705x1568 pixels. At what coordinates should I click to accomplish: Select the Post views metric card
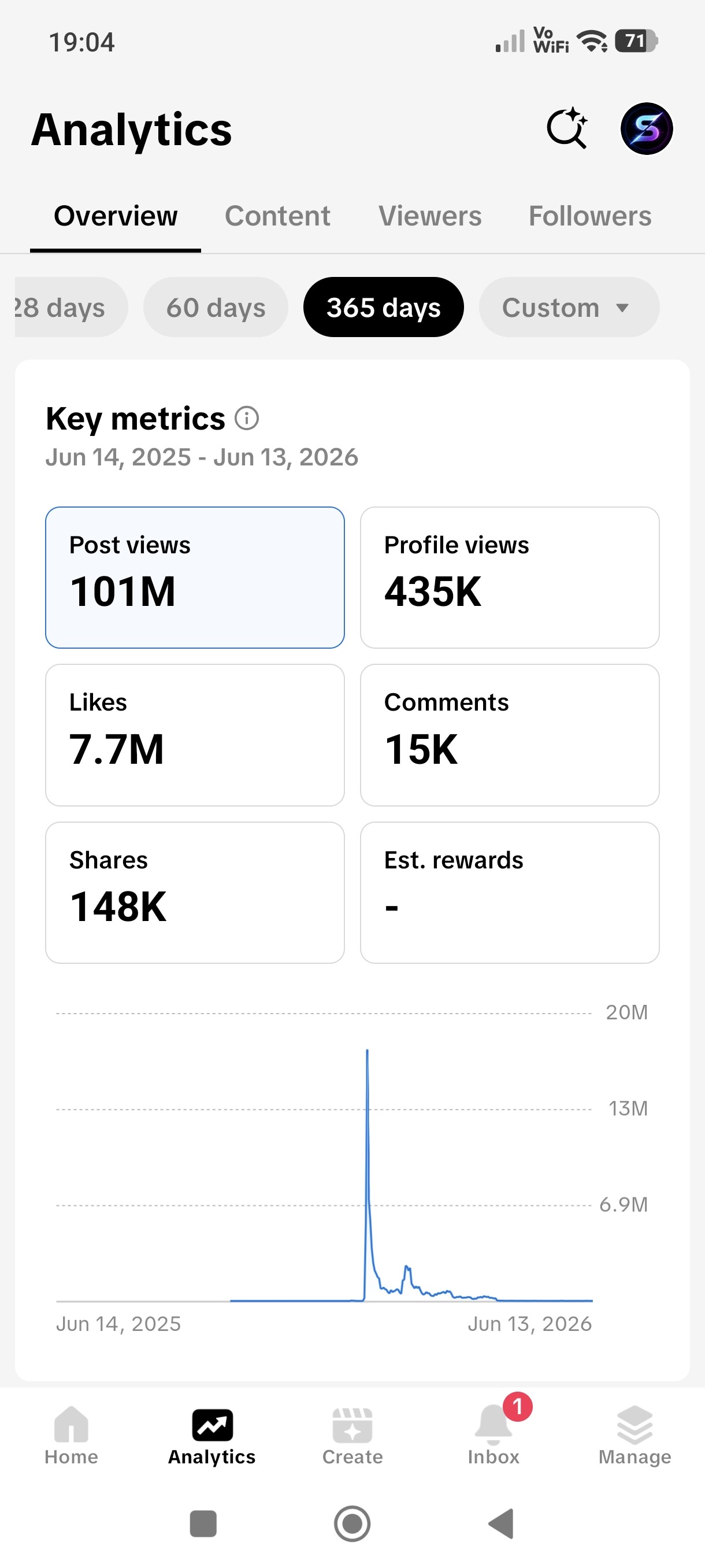[x=195, y=577]
